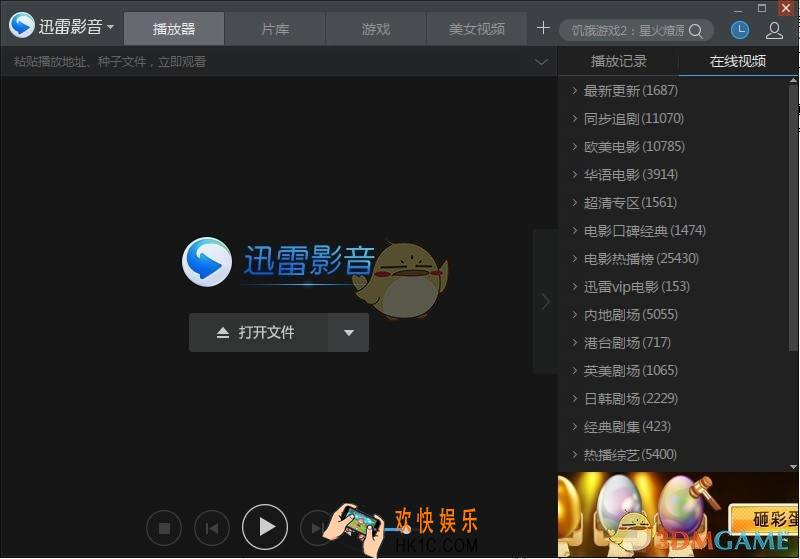Expand the address bar dropdown chevron

point(541,62)
